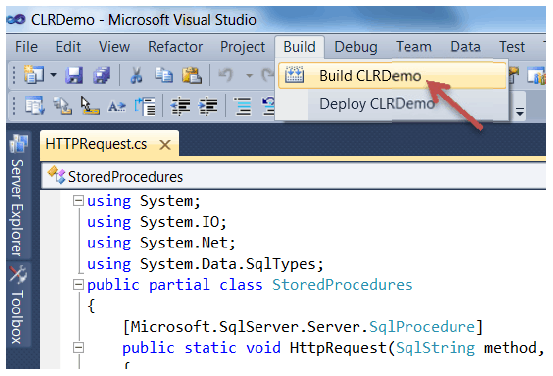Open the Undo history dropdown arrow

click(x=249, y=75)
